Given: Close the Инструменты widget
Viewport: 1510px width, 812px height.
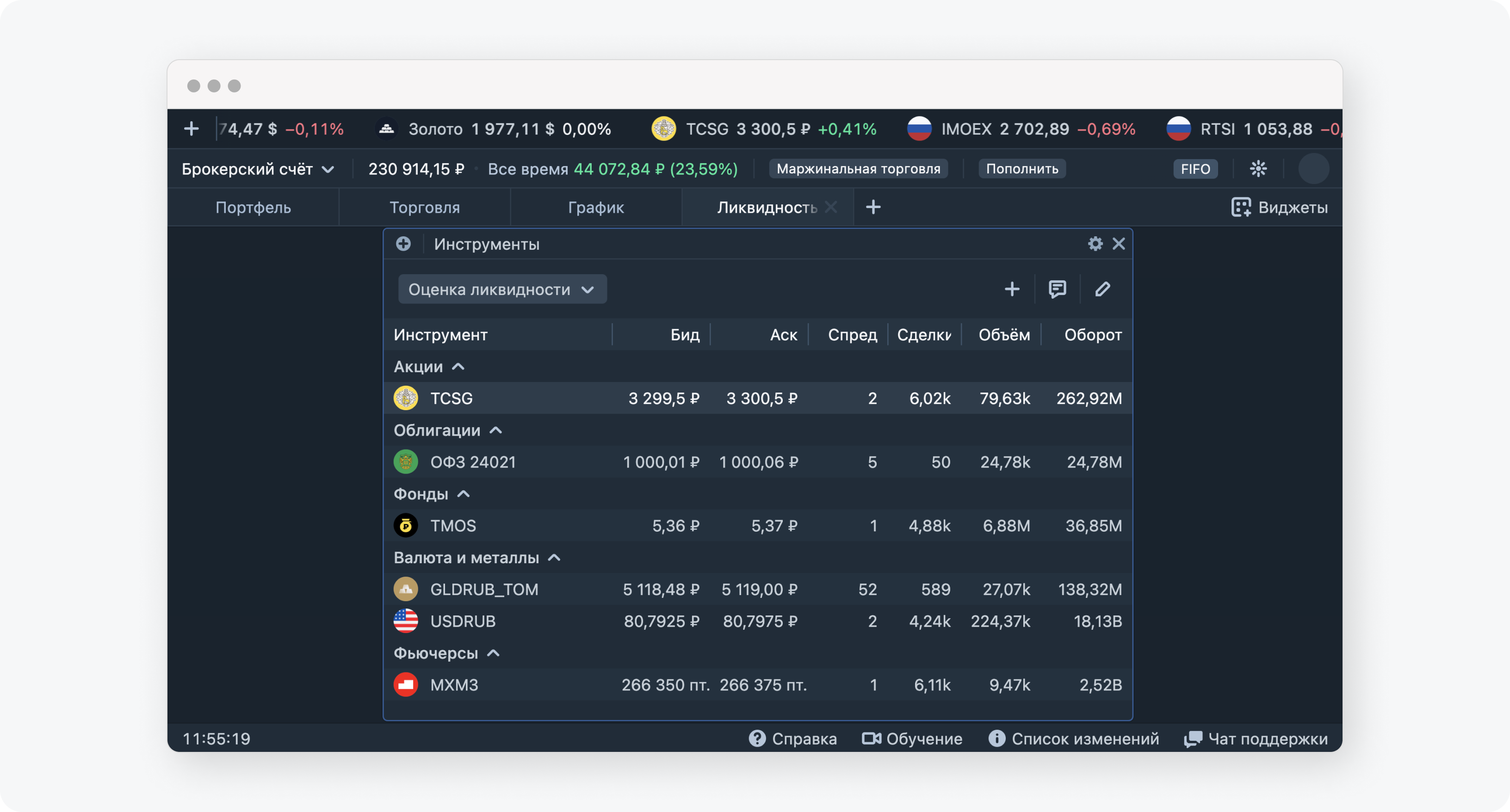Looking at the screenshot, I should 1119,244.
